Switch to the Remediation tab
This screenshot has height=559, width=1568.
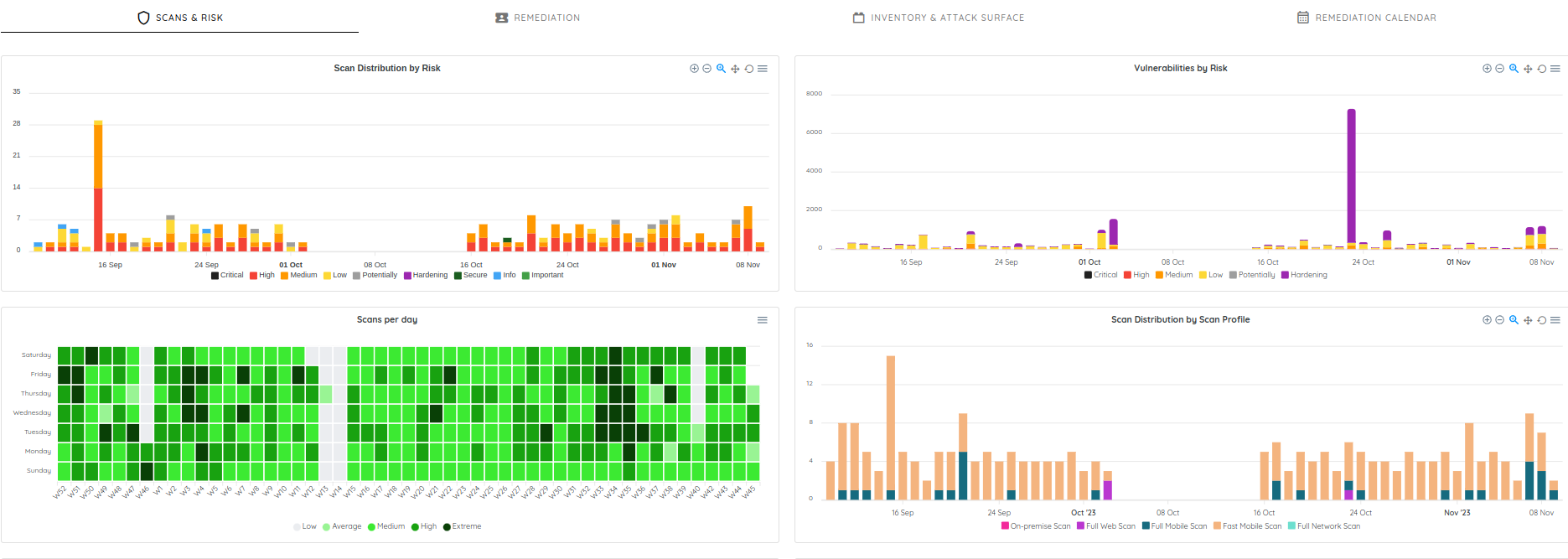[x=537, y=18]
